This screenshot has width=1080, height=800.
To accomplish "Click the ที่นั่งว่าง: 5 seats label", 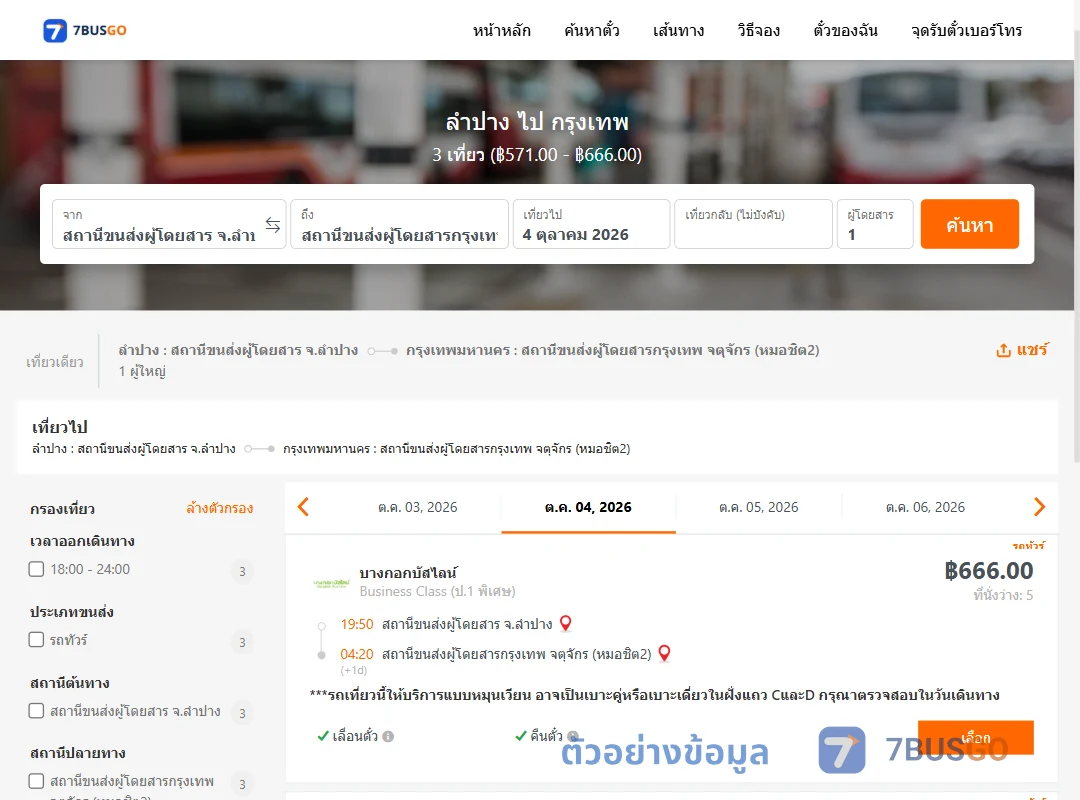I will (1003, 595).
